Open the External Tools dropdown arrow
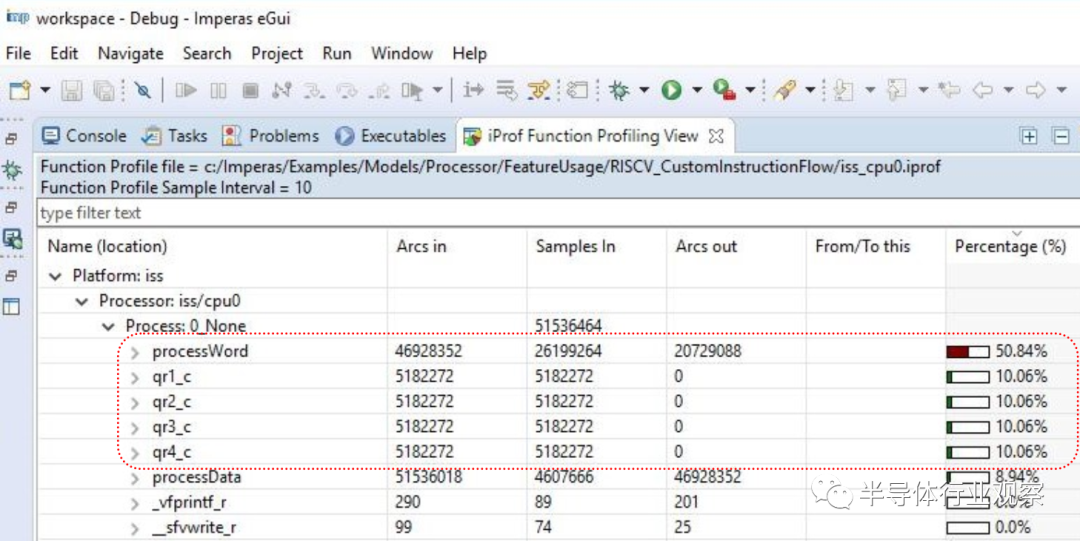1080x541 pixels. [750, 90]
